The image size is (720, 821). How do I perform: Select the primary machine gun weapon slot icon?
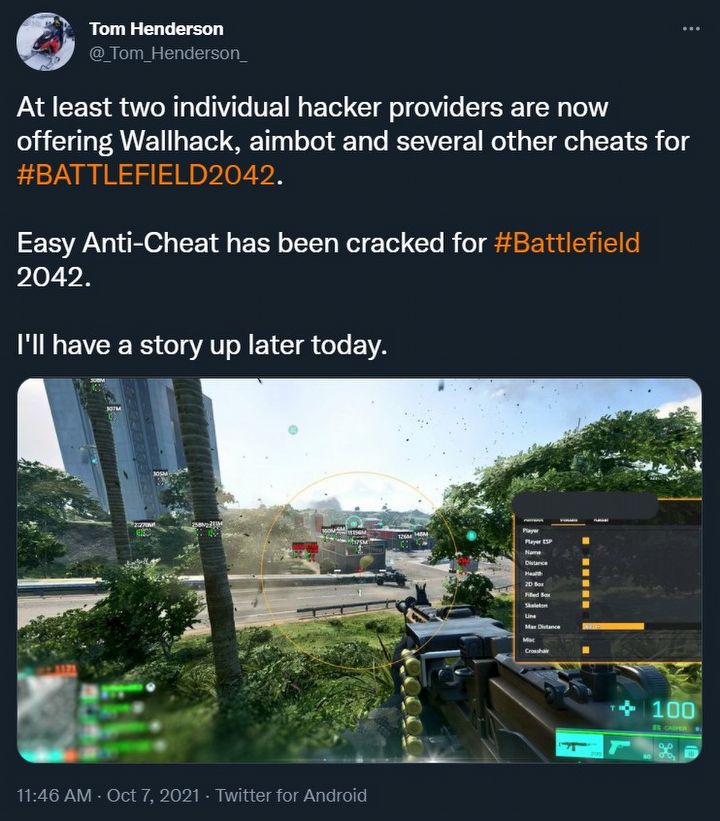coord(579,745)
